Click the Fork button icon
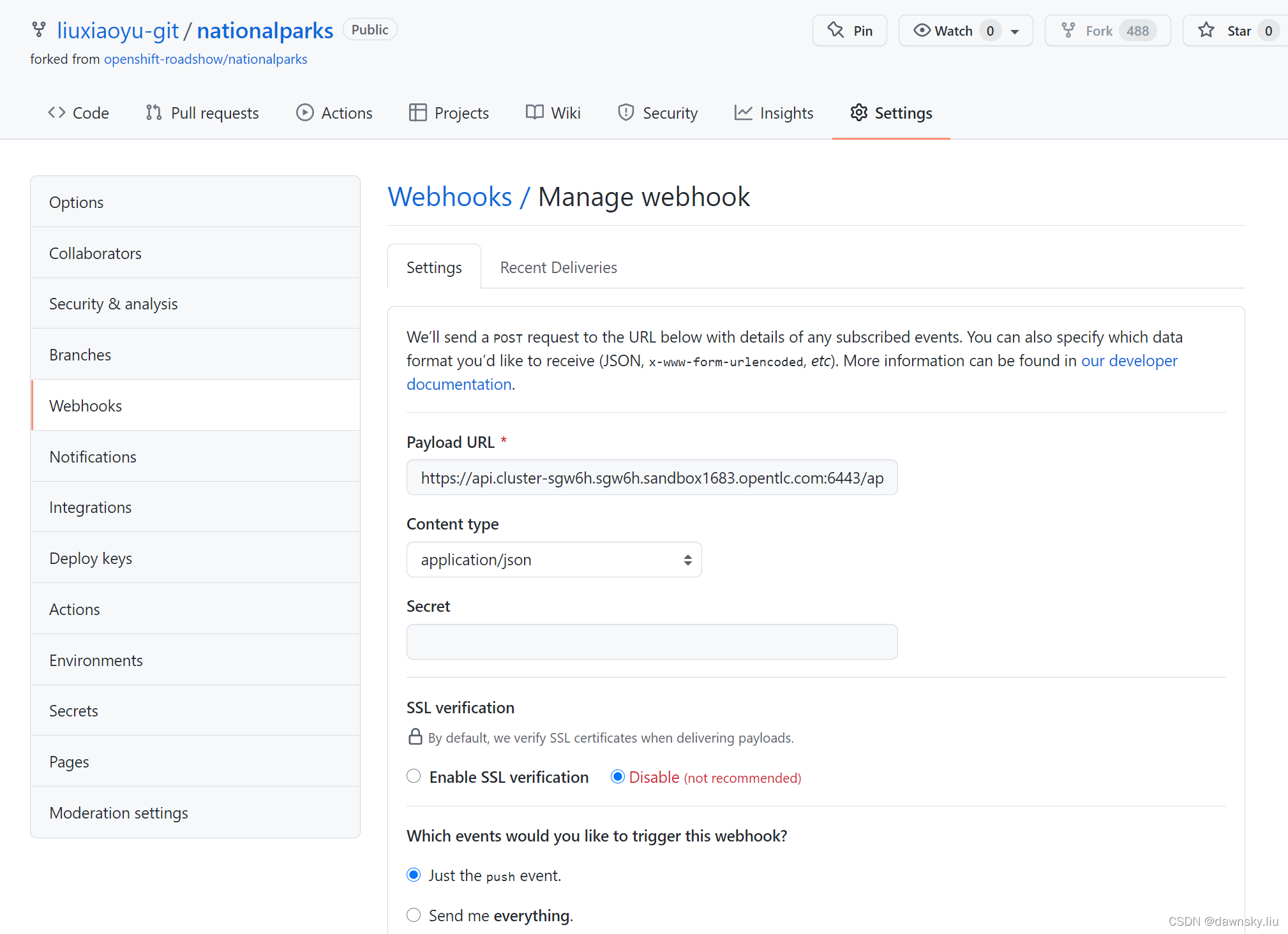The height and width of the screenshot is (934, 1288). click(1068, 30)
